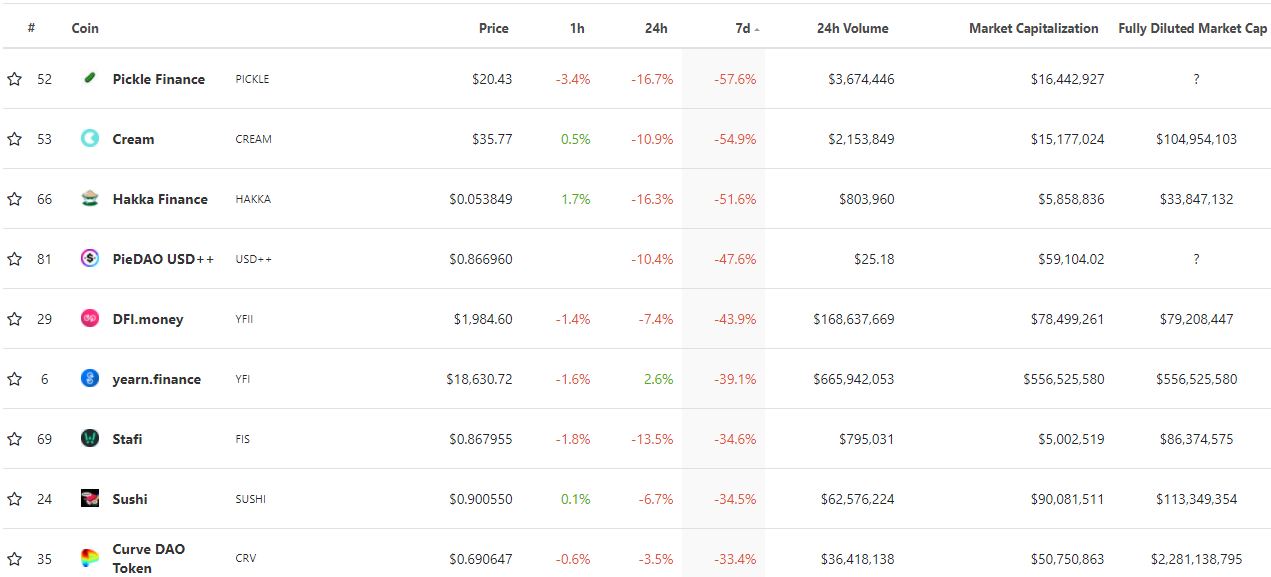Click the Cream teal coin logo
1271x577 pixels.
(x=90, y=138)
